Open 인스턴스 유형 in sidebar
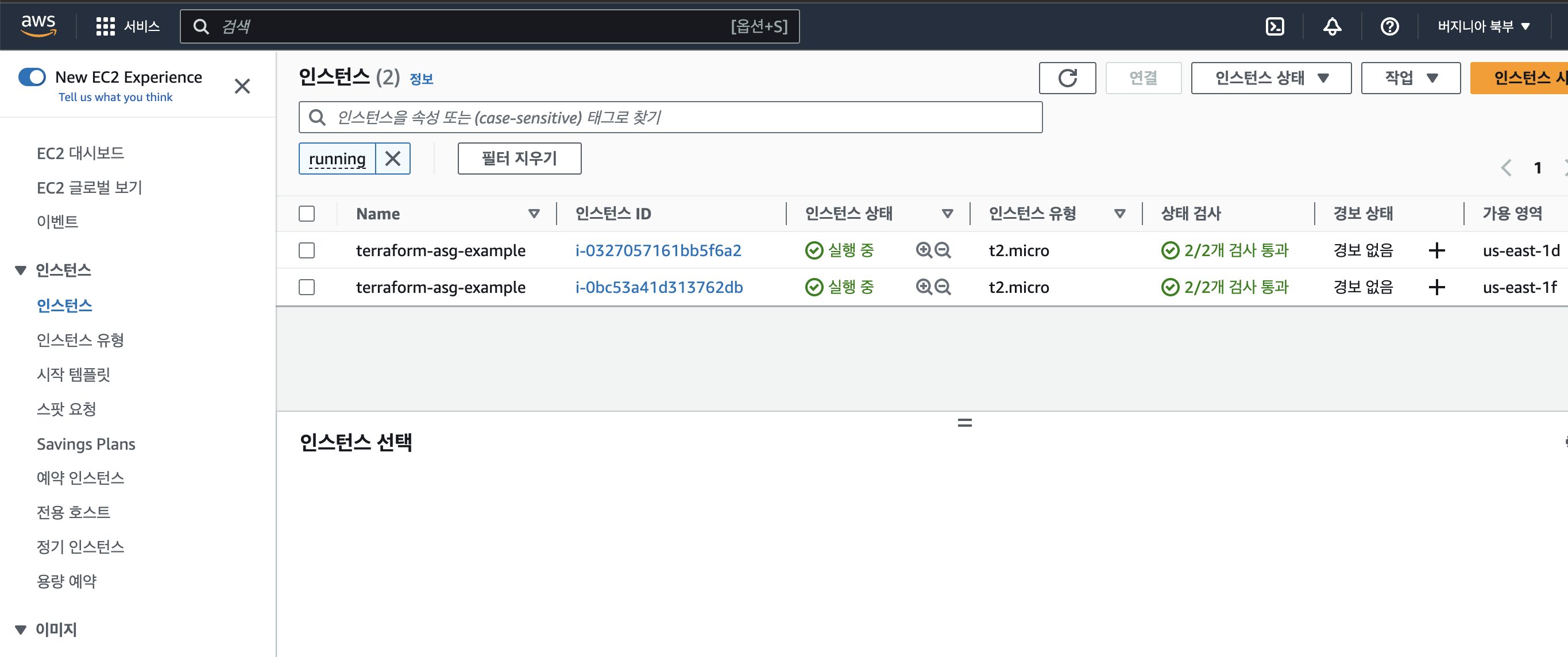 80,340
